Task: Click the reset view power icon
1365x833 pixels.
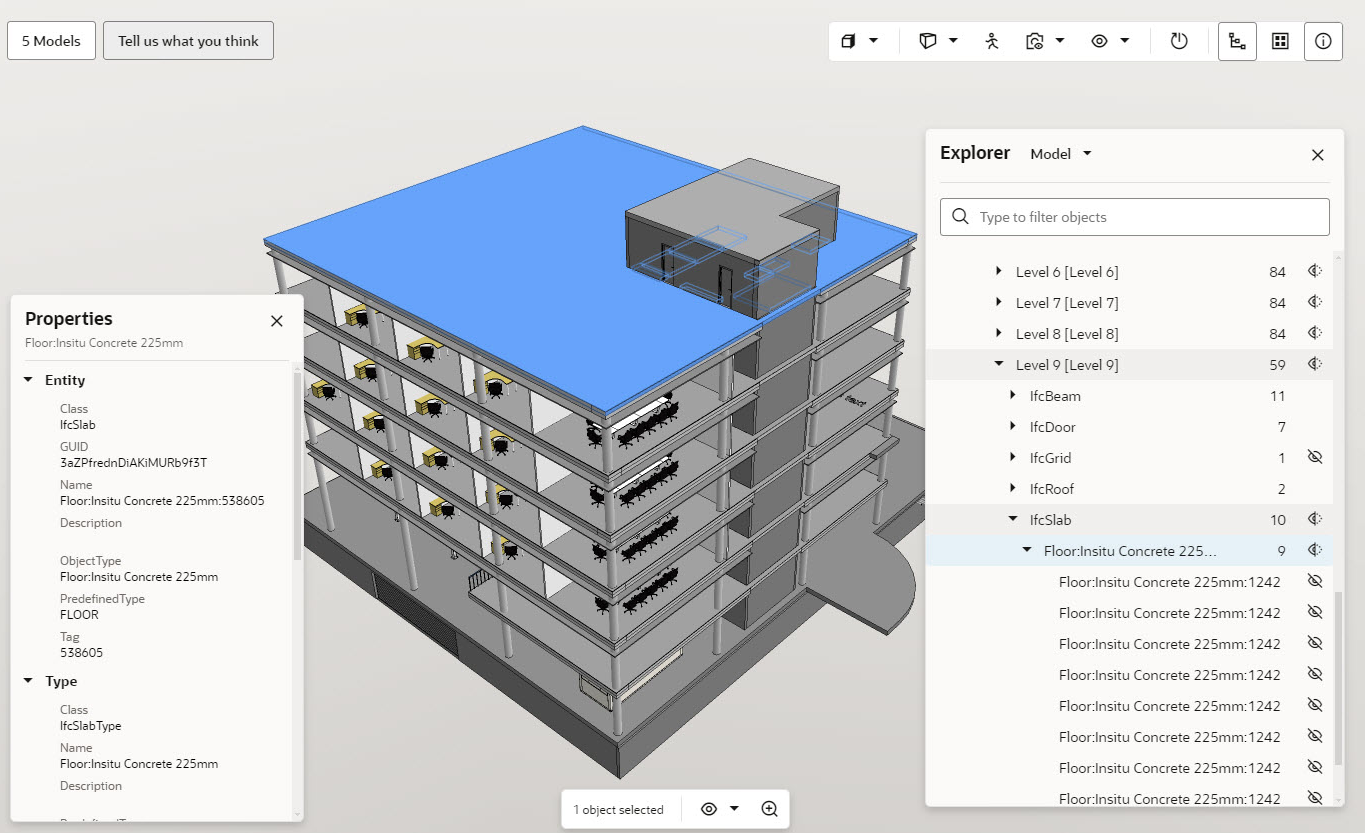Action: click(x=1179, y=41)
